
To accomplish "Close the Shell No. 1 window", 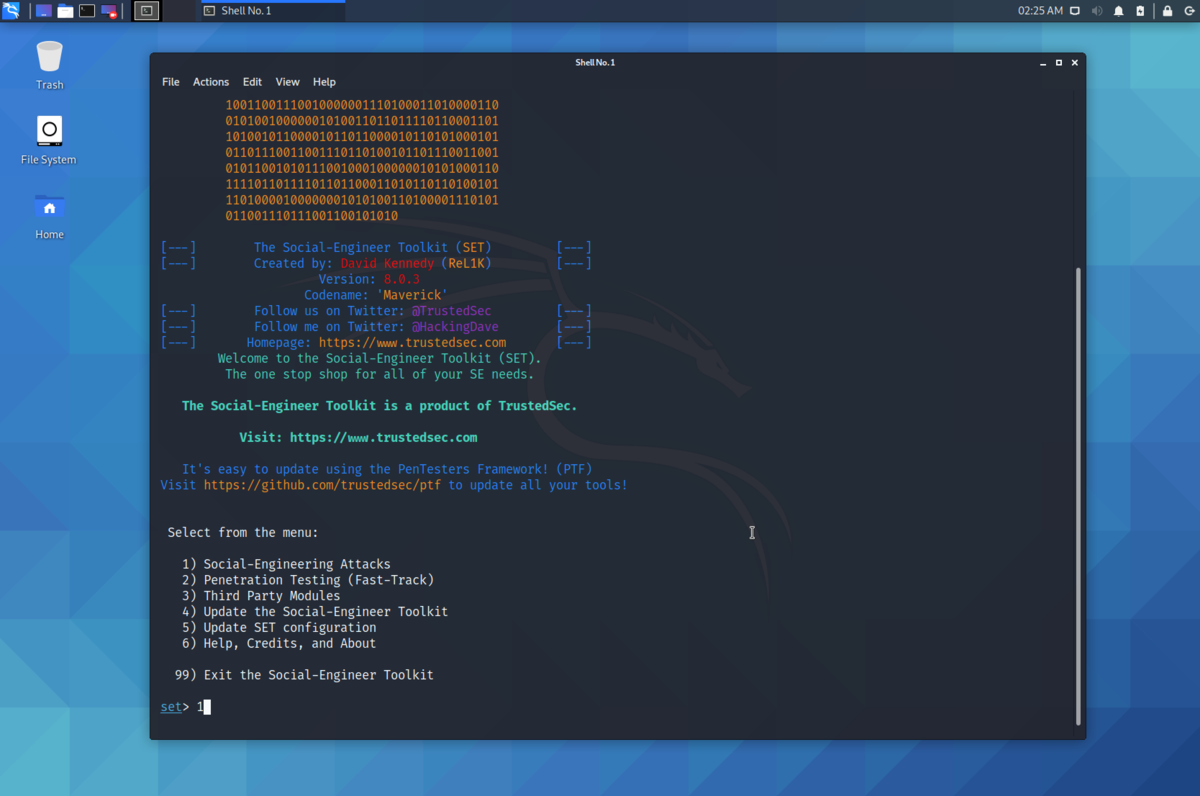I will [1075, 62].
